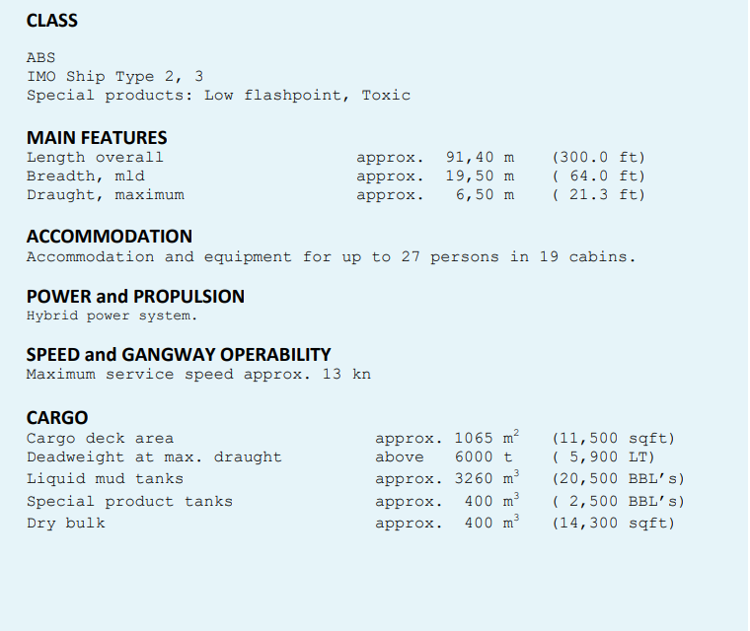Click the Maximum service speed line
Viewport: 750px width, 631px height.
tap(198, 374)
